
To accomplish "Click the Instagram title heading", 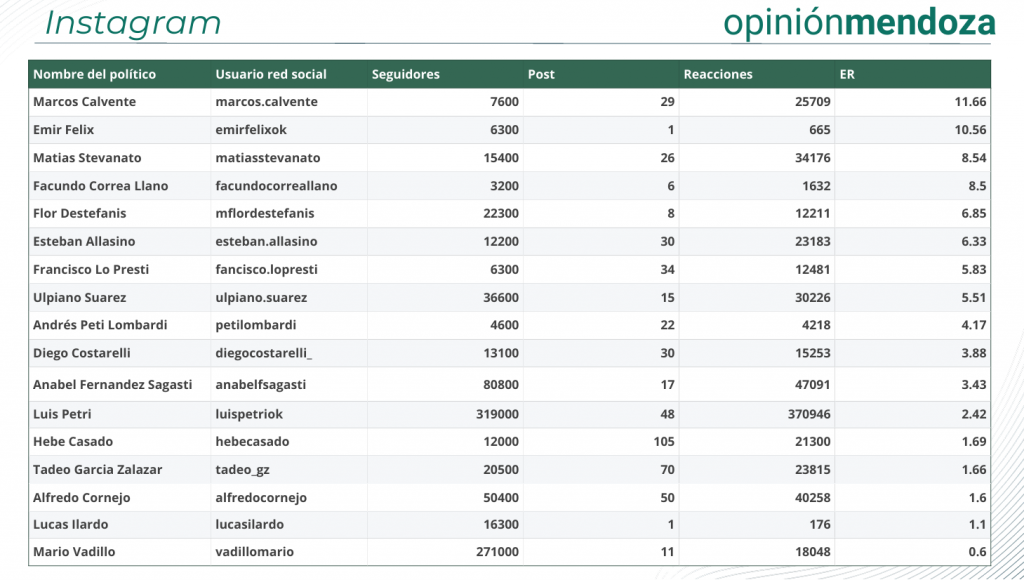I will click(x=133, y=23).
